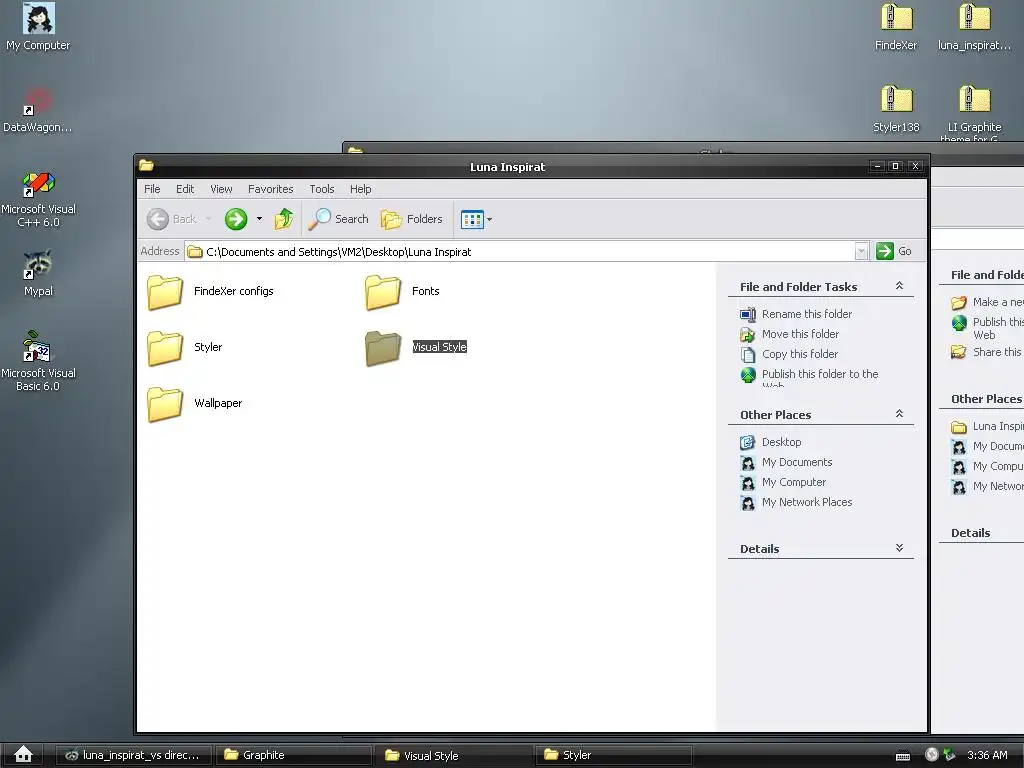
Task: Click the network tray icon
Action: [x=949, y=754]
